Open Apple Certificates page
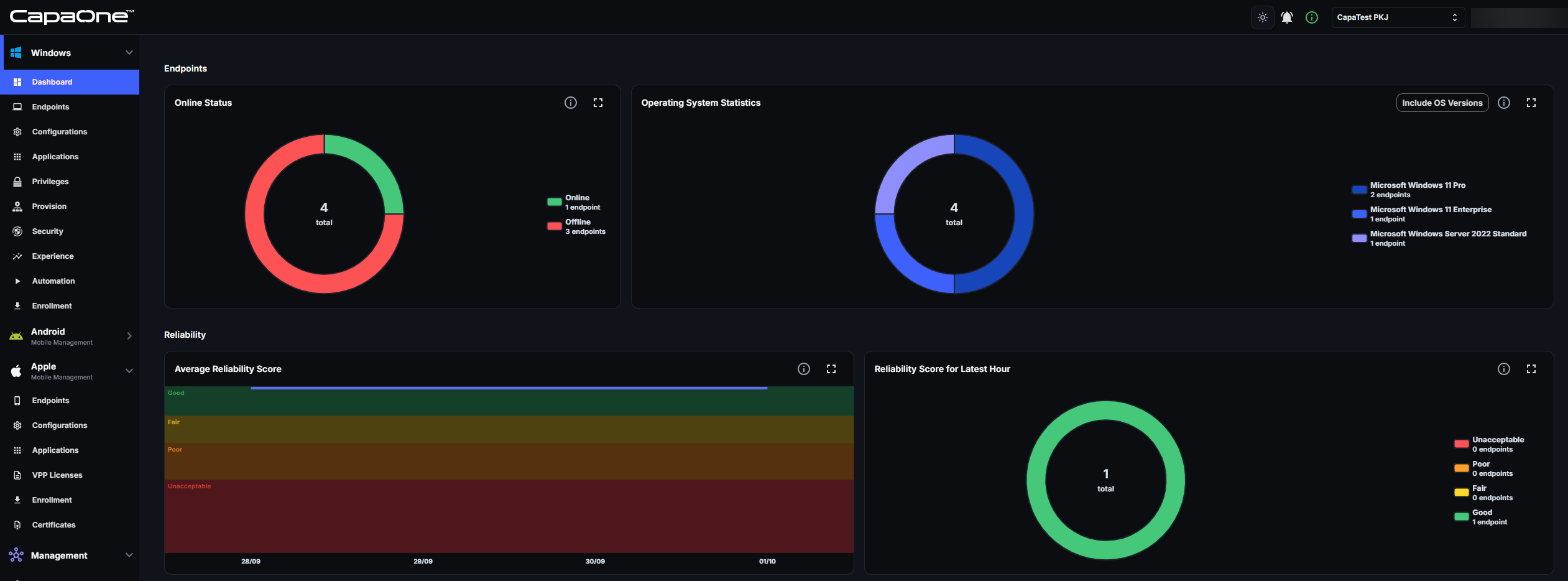 70,525
